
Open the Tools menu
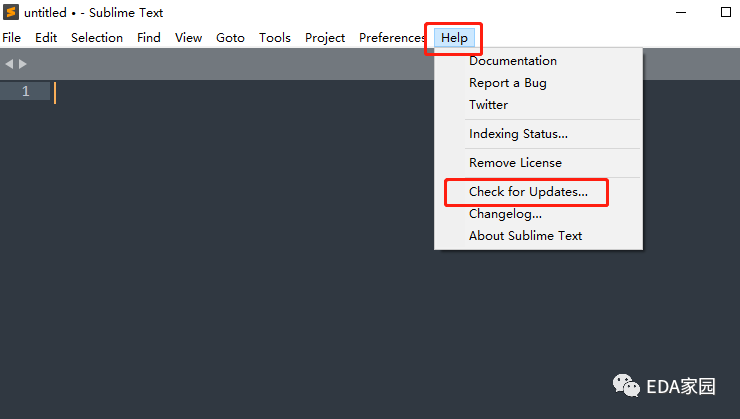275,38
